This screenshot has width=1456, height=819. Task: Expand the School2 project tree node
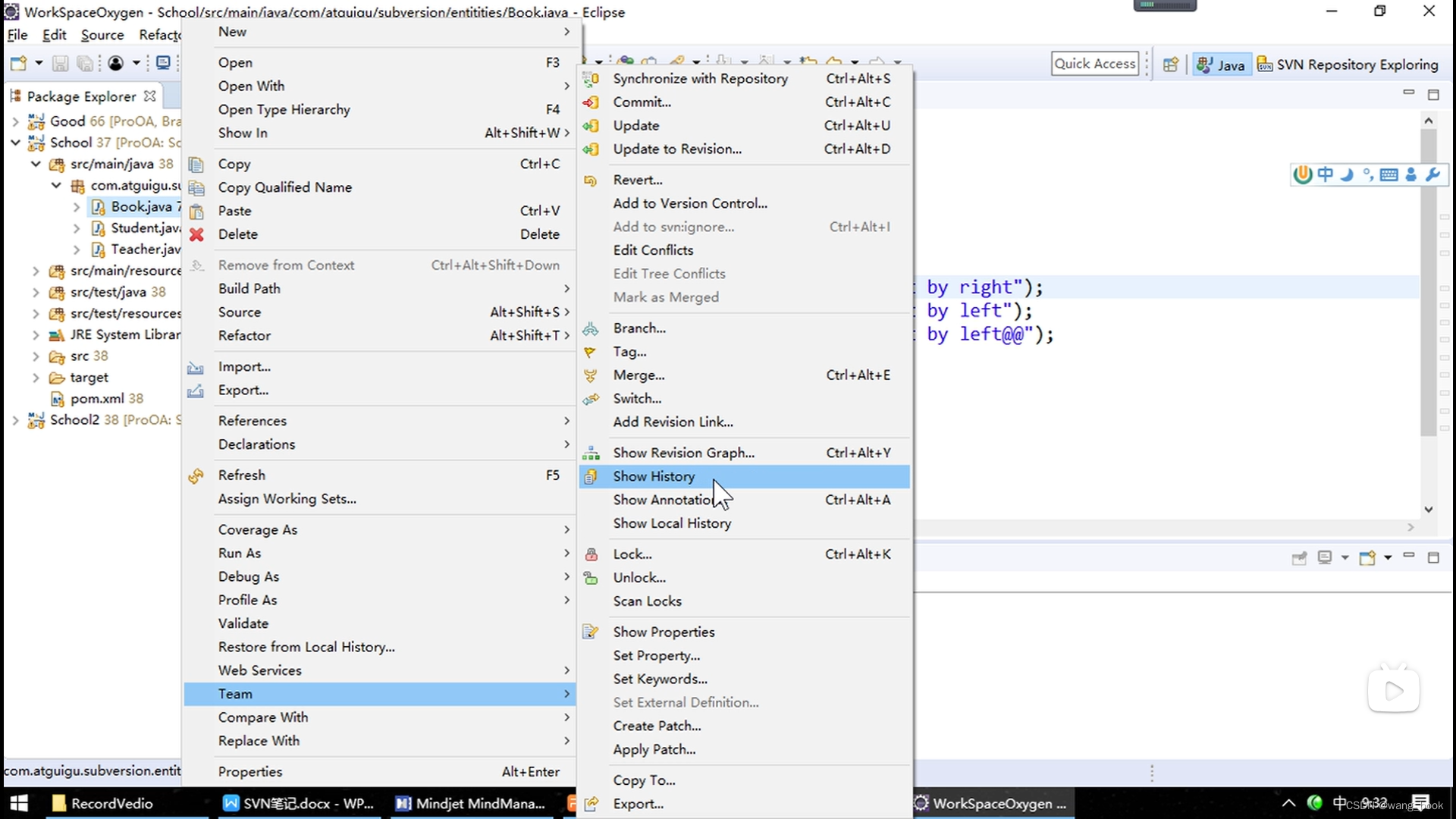tap(15, 420)
